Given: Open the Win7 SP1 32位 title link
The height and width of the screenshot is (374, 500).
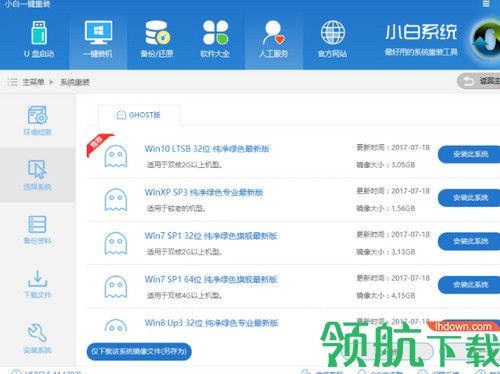Looking at the screenshot, I should (x=211, y=236).
